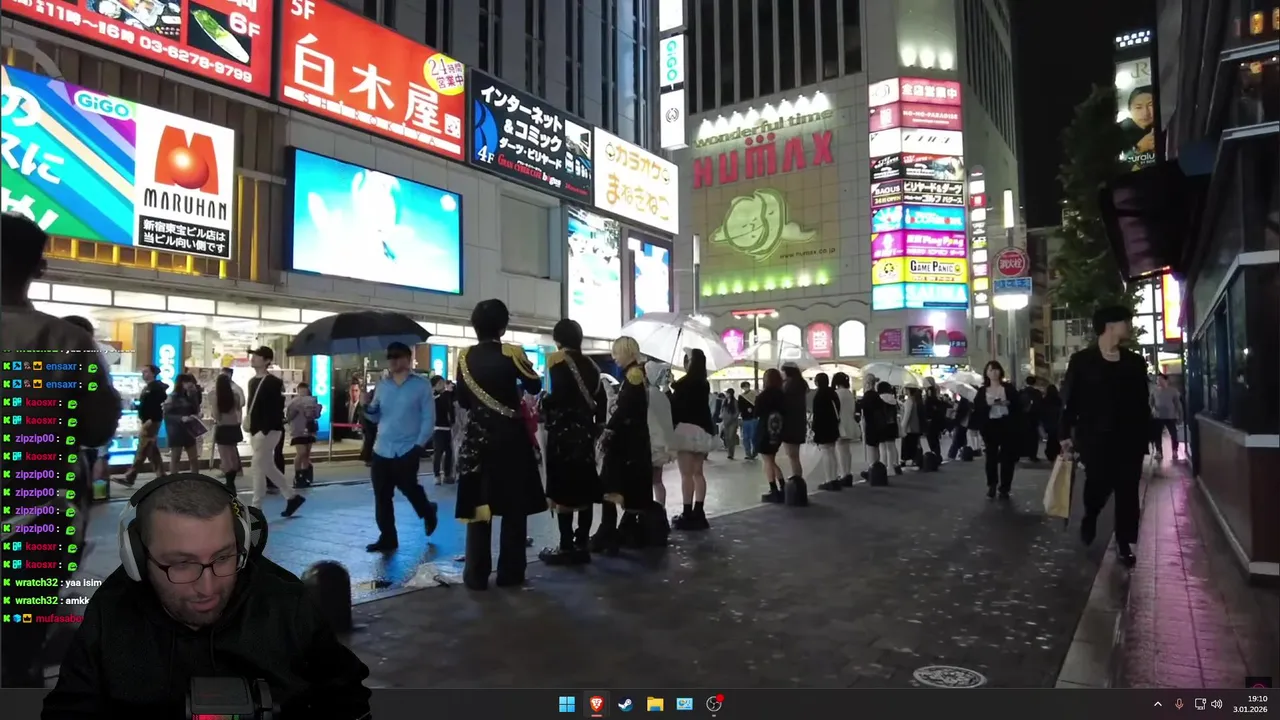This screenshot has height=720, width=1280.
Task: Open the Brave browser from taskbar
Action: pyautogui.click(x=596, y=704)
